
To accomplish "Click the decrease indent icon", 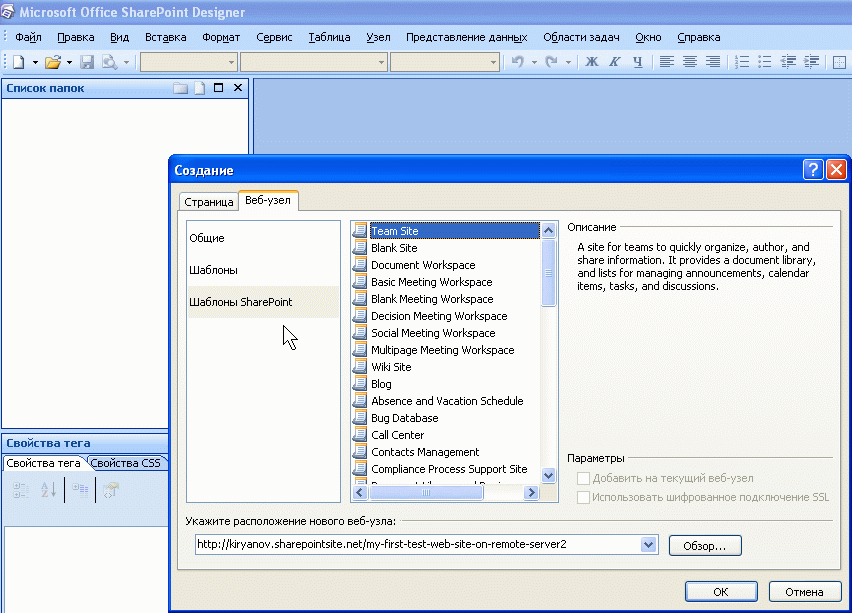I will pos(788,62).
